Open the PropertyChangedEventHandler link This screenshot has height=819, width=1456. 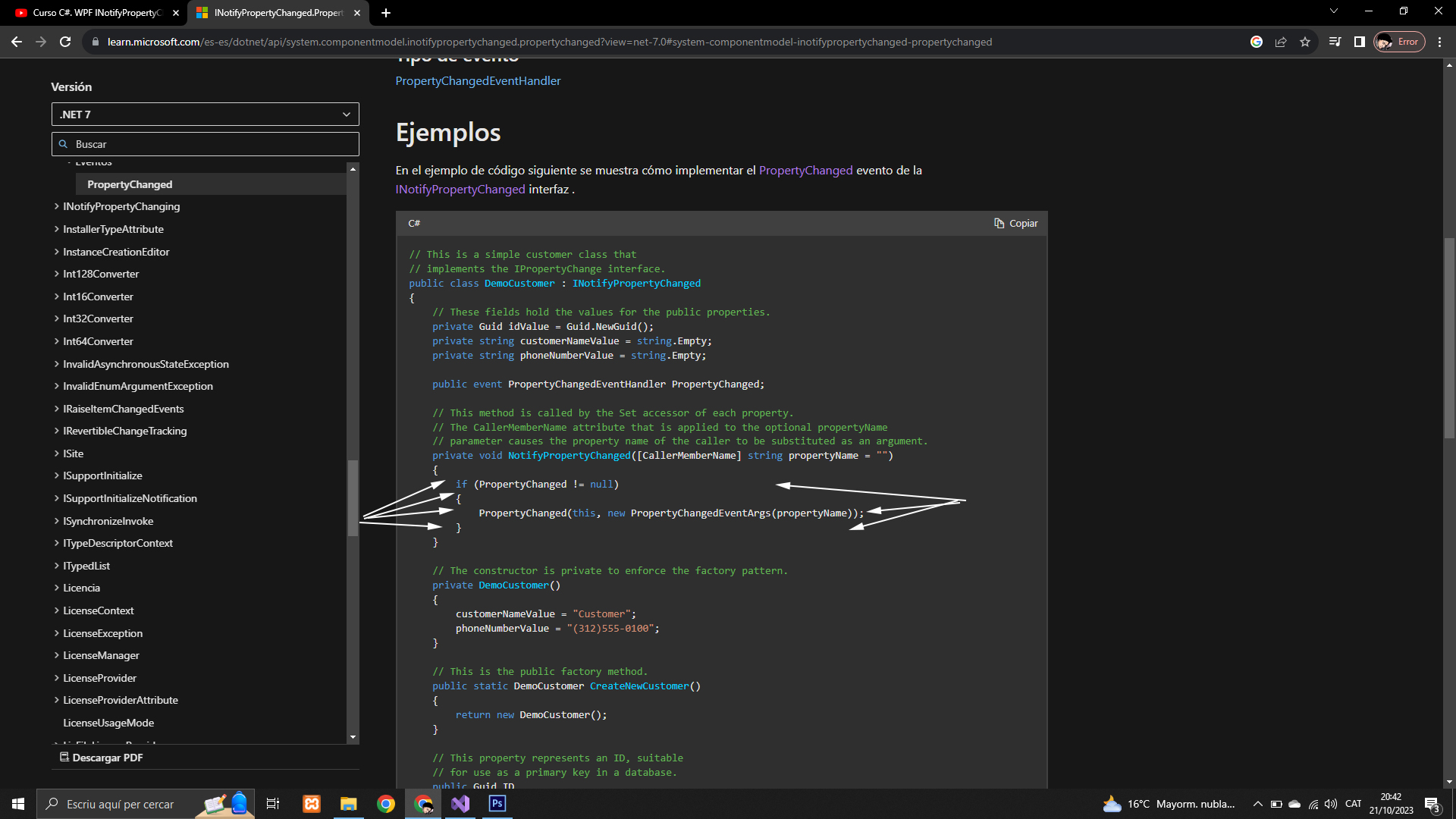pos(478,81)
